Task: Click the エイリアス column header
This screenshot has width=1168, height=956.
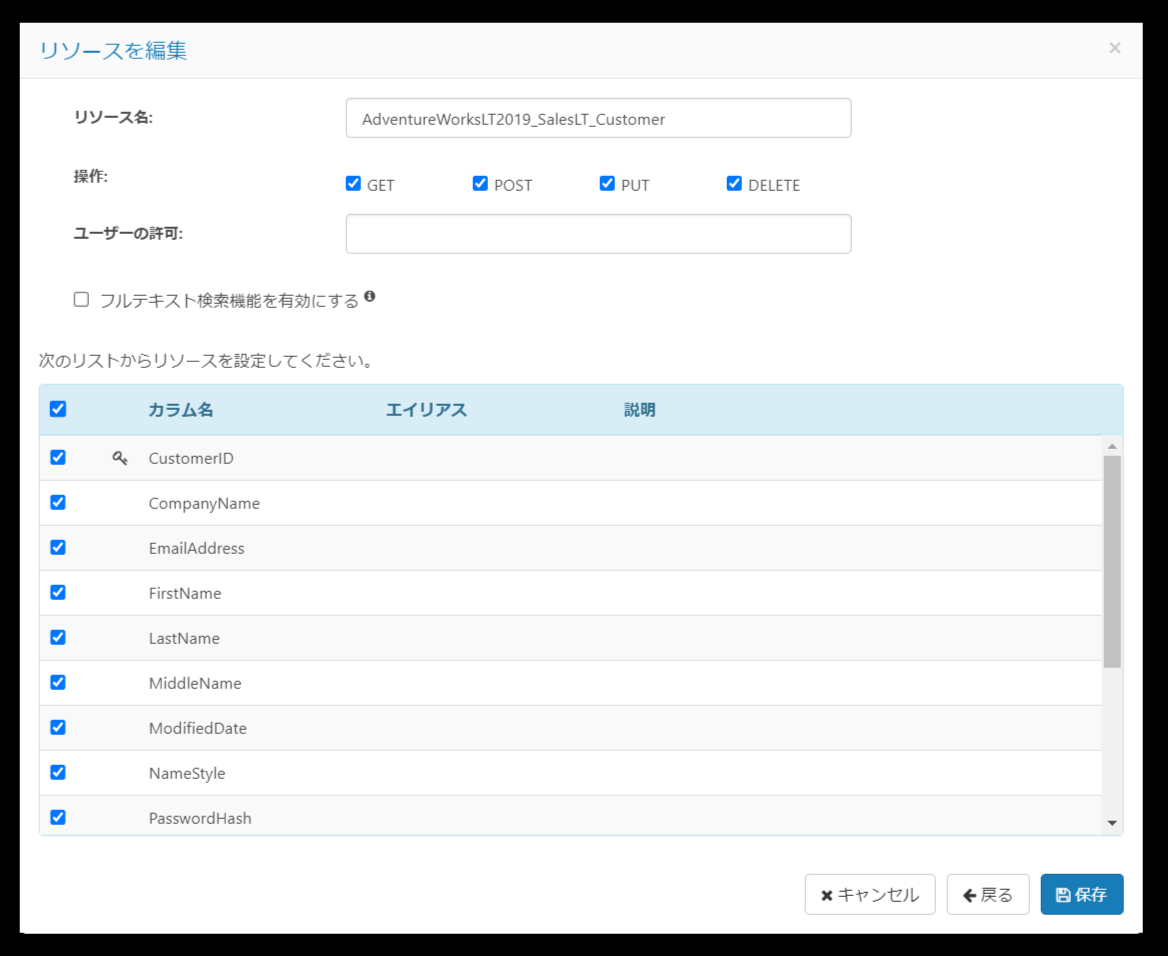Action: 426,410
